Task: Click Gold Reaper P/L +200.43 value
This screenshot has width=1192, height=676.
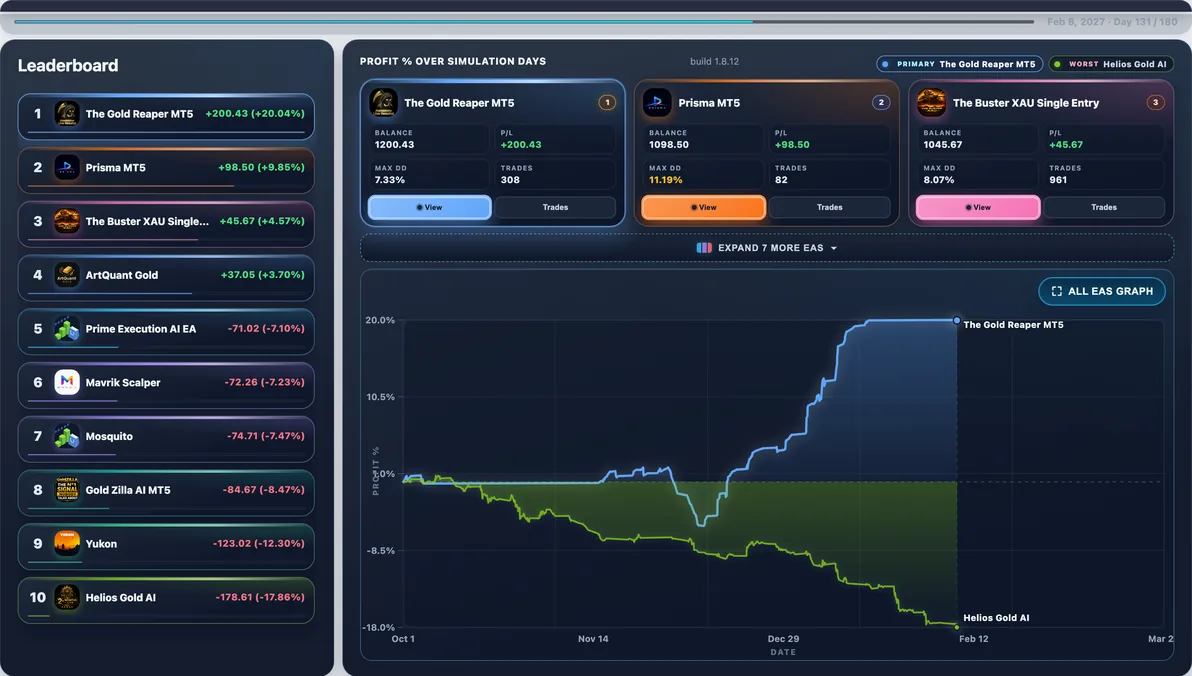Action: click(x=521, y=144)
